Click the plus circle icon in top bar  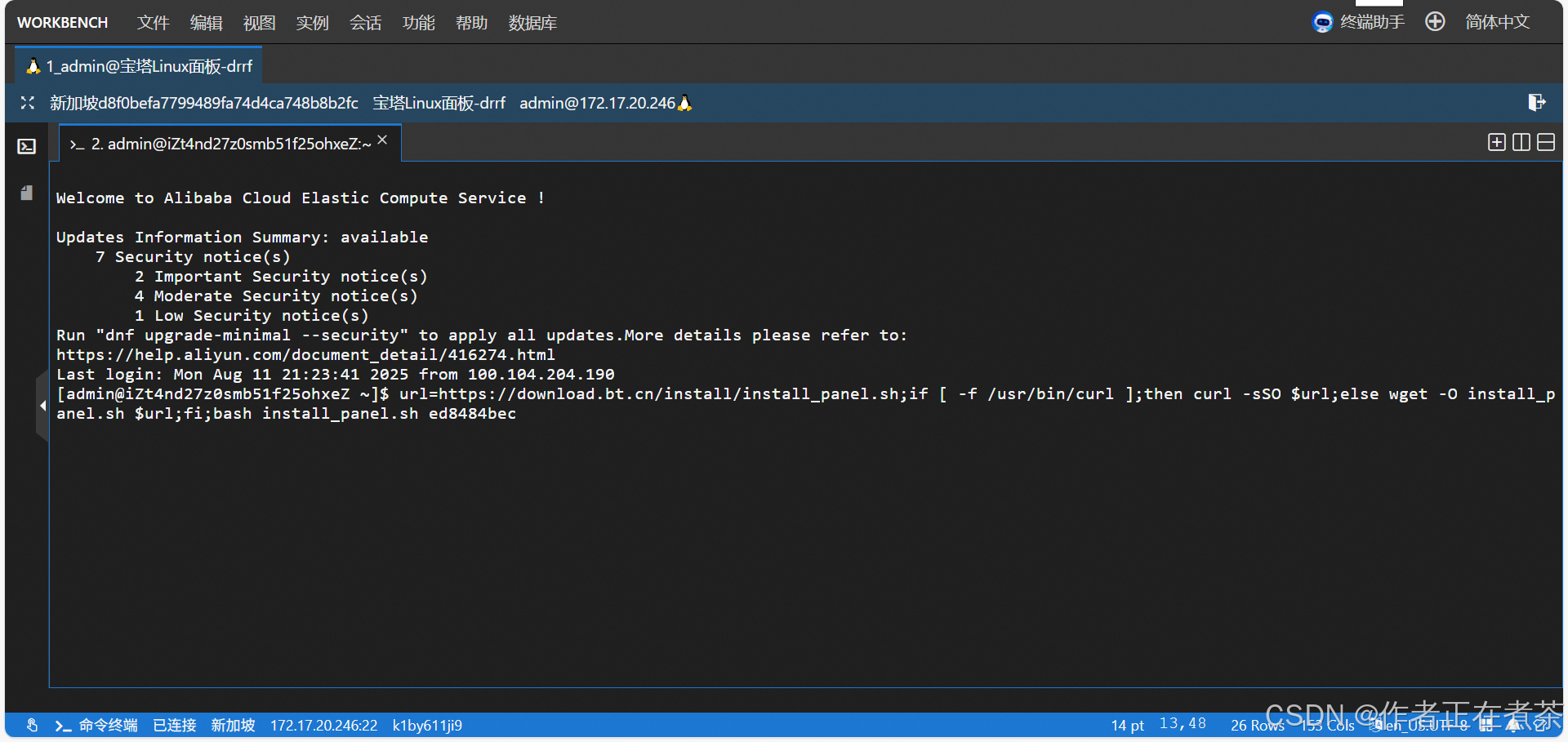[x=1435, y=22]
